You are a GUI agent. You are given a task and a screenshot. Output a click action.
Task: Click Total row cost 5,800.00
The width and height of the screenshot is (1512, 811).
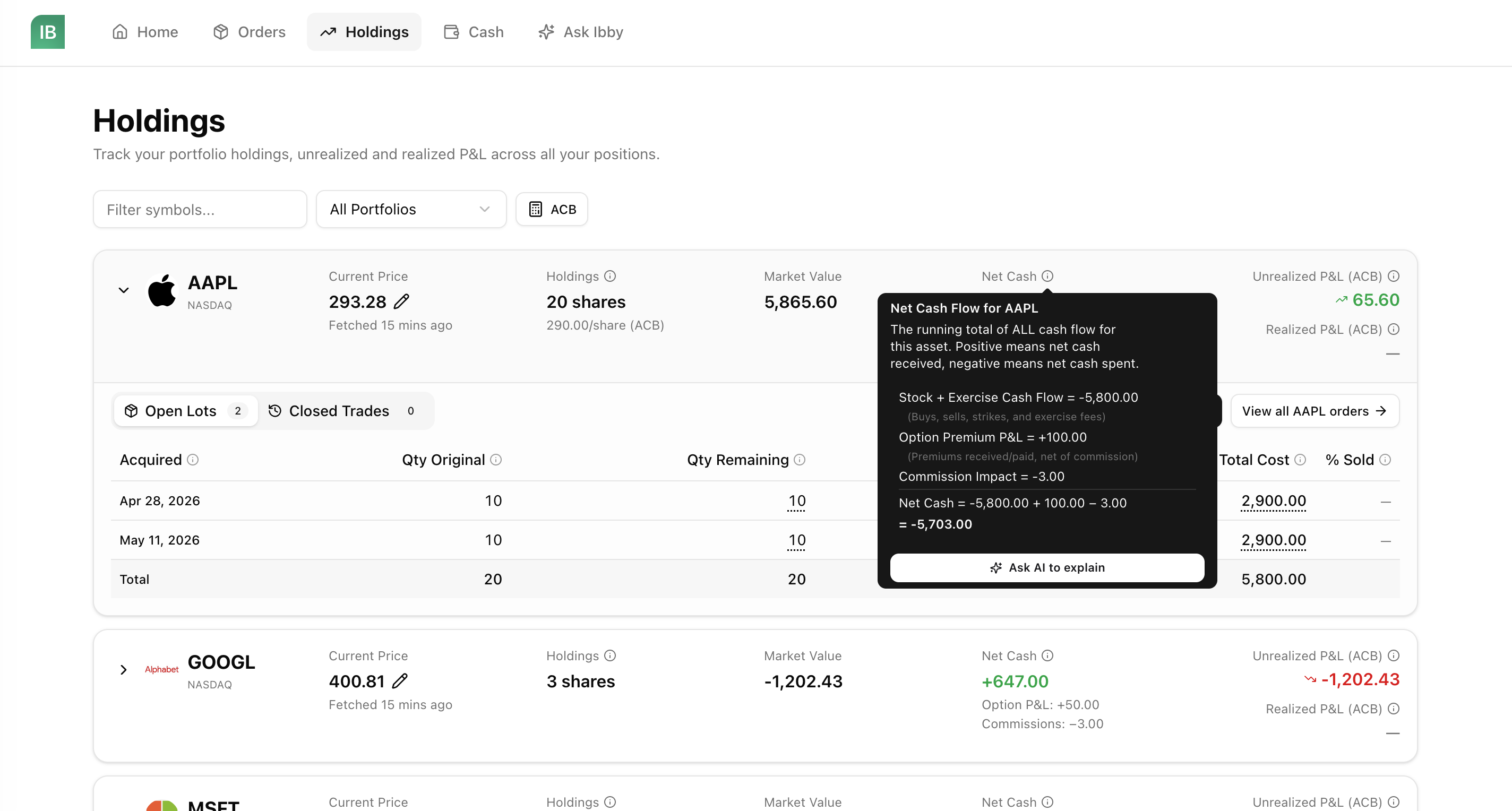[x=1274, y=579]
